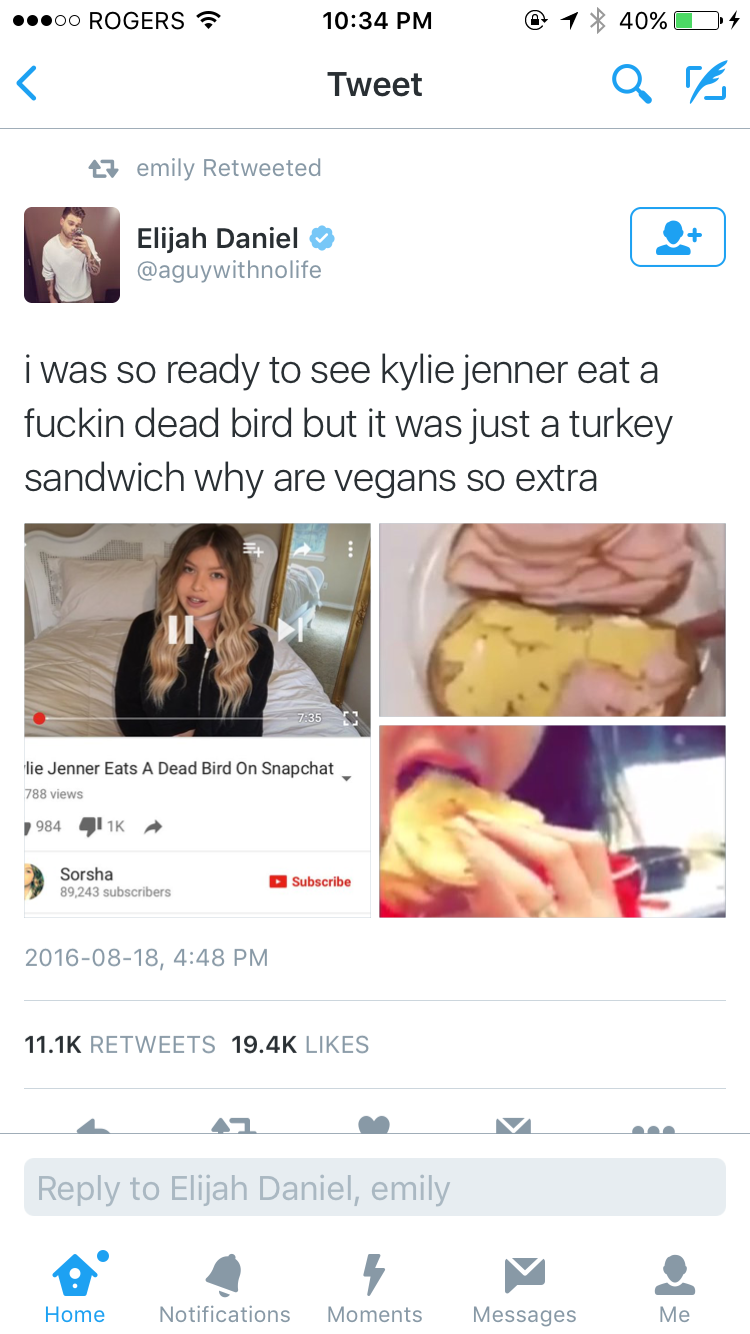Open the YouTube video screenshot image
This screenshot has width=750, height=1334.
click(197, 720)
